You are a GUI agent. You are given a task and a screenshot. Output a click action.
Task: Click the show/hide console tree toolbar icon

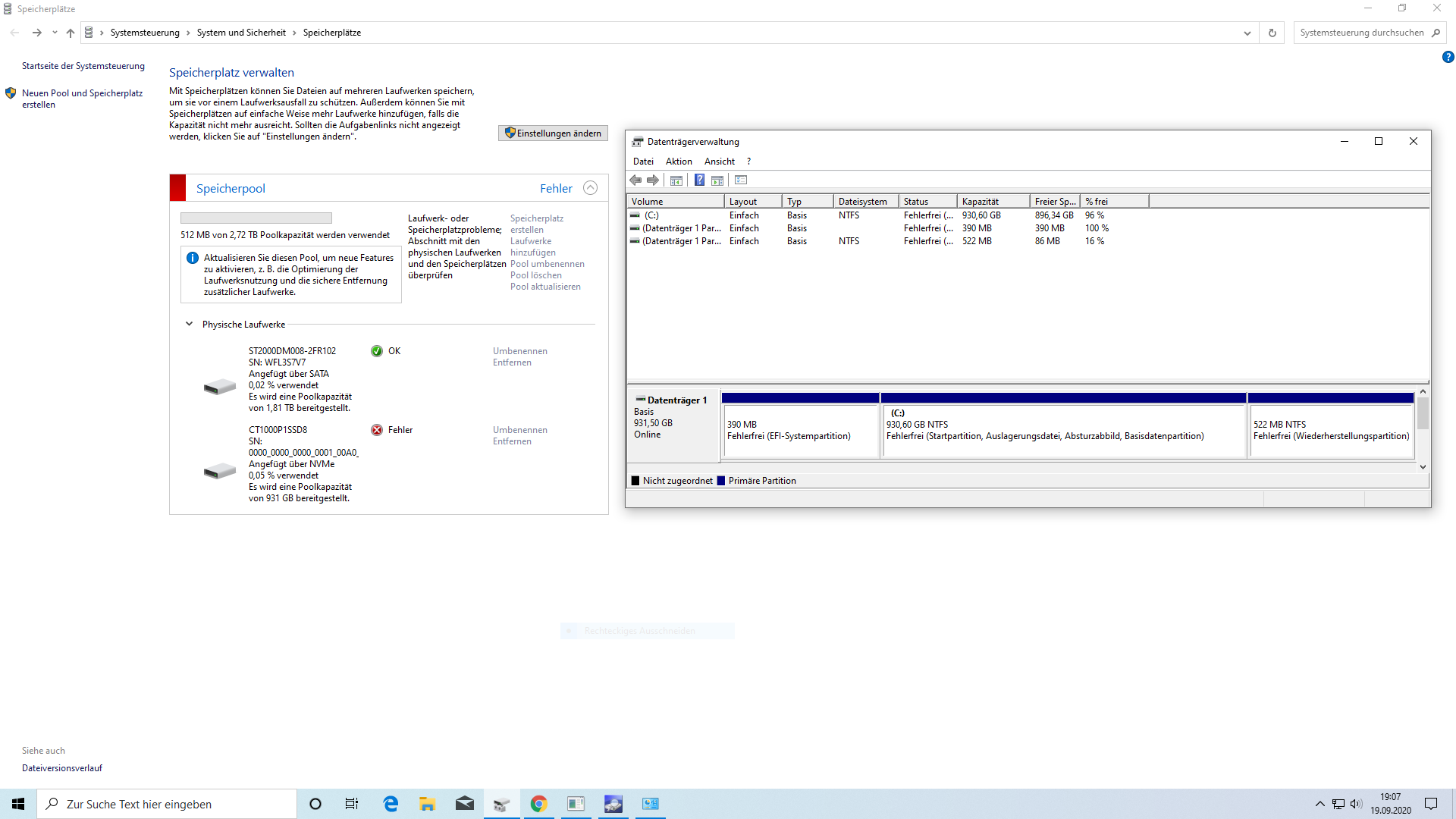pyautogui.click(x=676, y=180)
